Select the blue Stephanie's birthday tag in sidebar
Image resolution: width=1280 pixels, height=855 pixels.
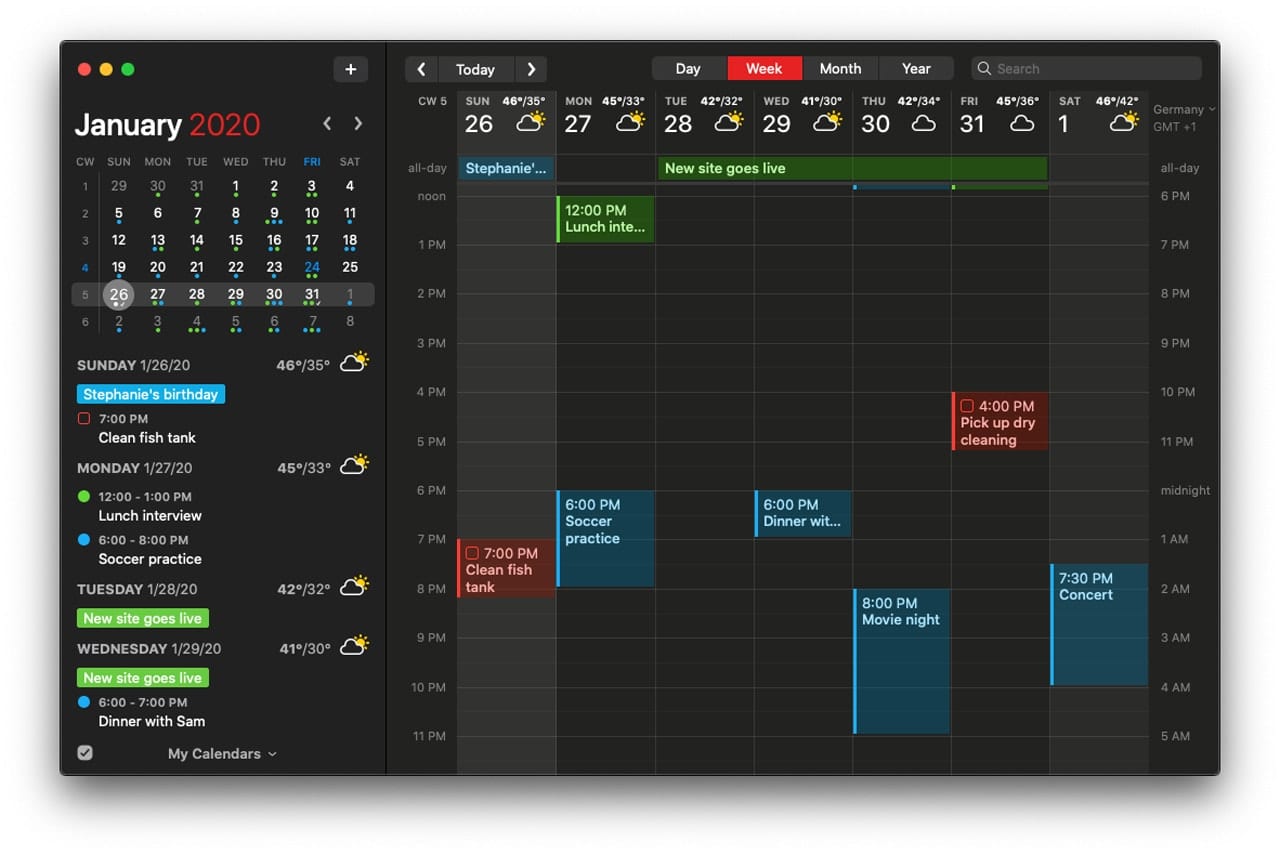coord(151,394)
